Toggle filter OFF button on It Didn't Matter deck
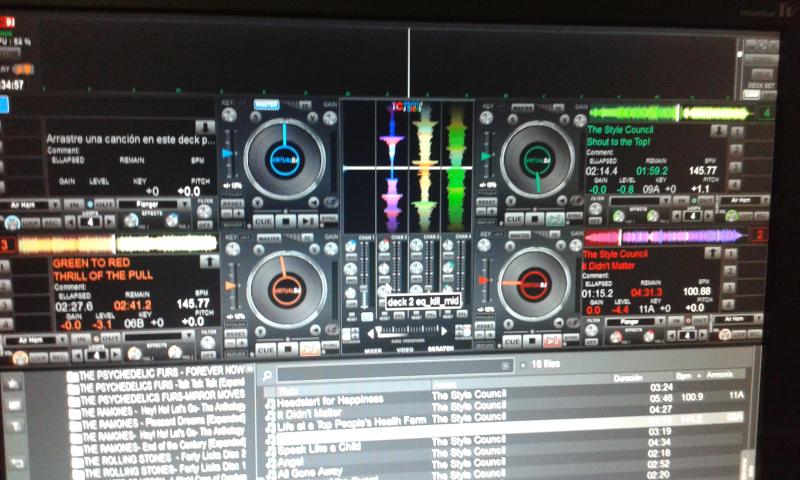This screenshot has height=480, width=800. pyautogui.click(x=591, y=342)
